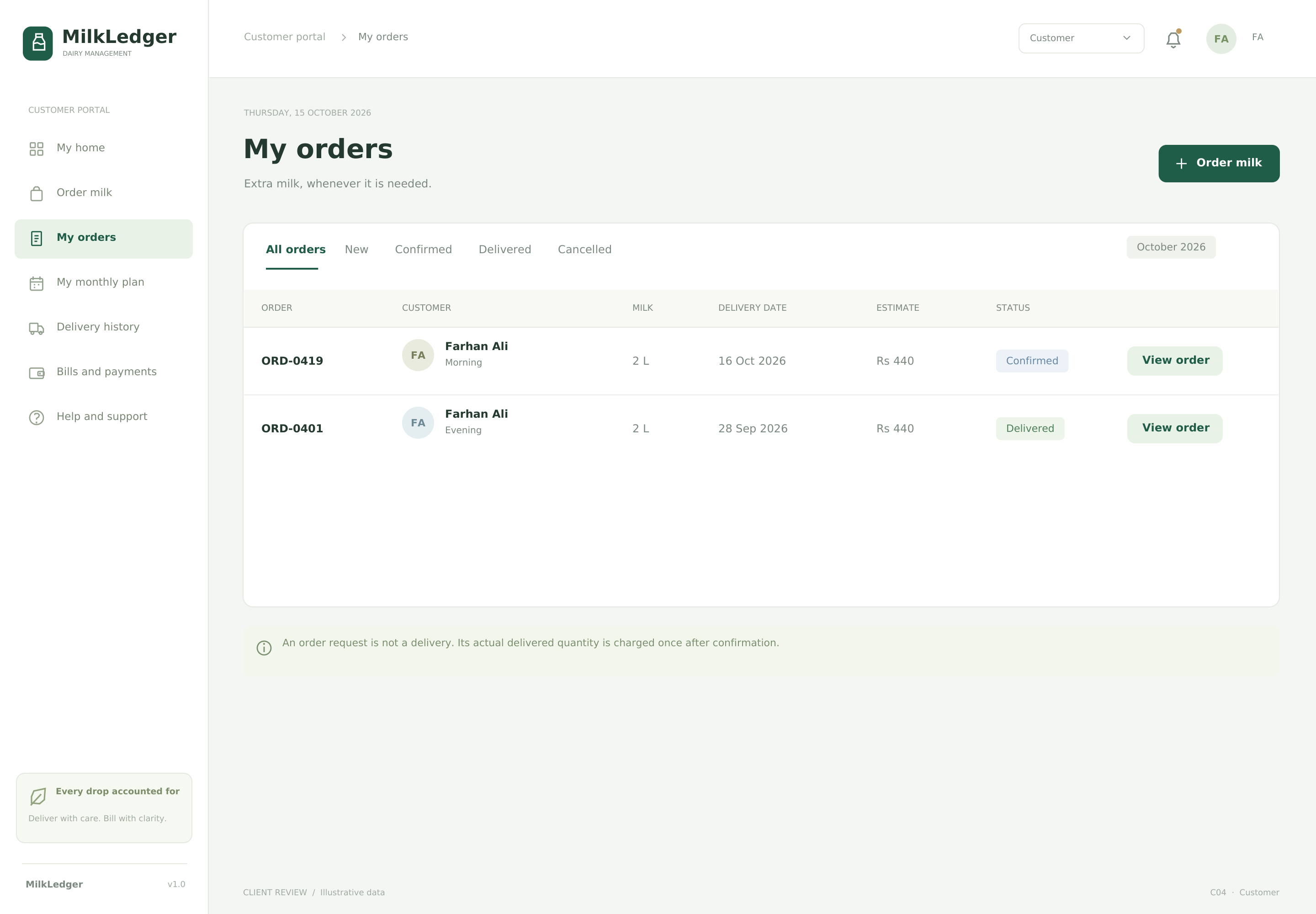The image size is (1316, 914).
Task: Click the ESTIMATE column header
Action: [x=897, y=308]
